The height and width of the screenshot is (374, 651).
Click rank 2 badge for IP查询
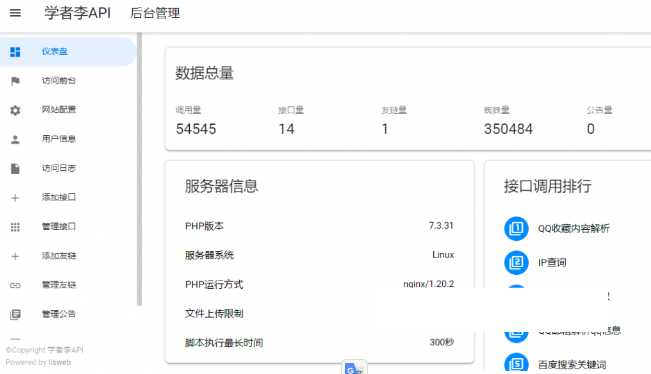coord(516,262)
